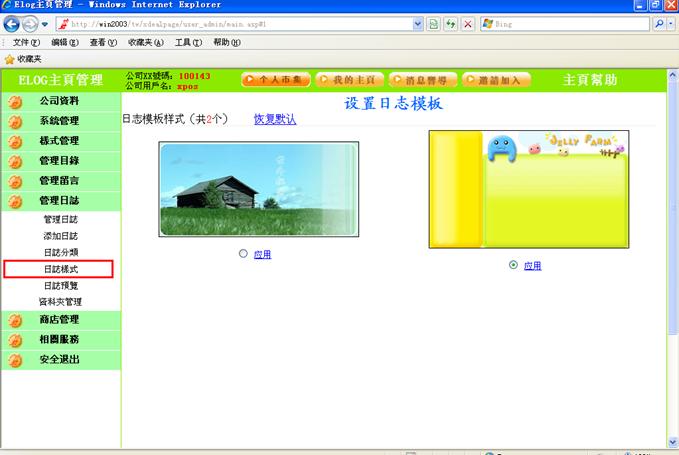Open the 查看(V) menu
679x455 pixels.
click(103, 43)
